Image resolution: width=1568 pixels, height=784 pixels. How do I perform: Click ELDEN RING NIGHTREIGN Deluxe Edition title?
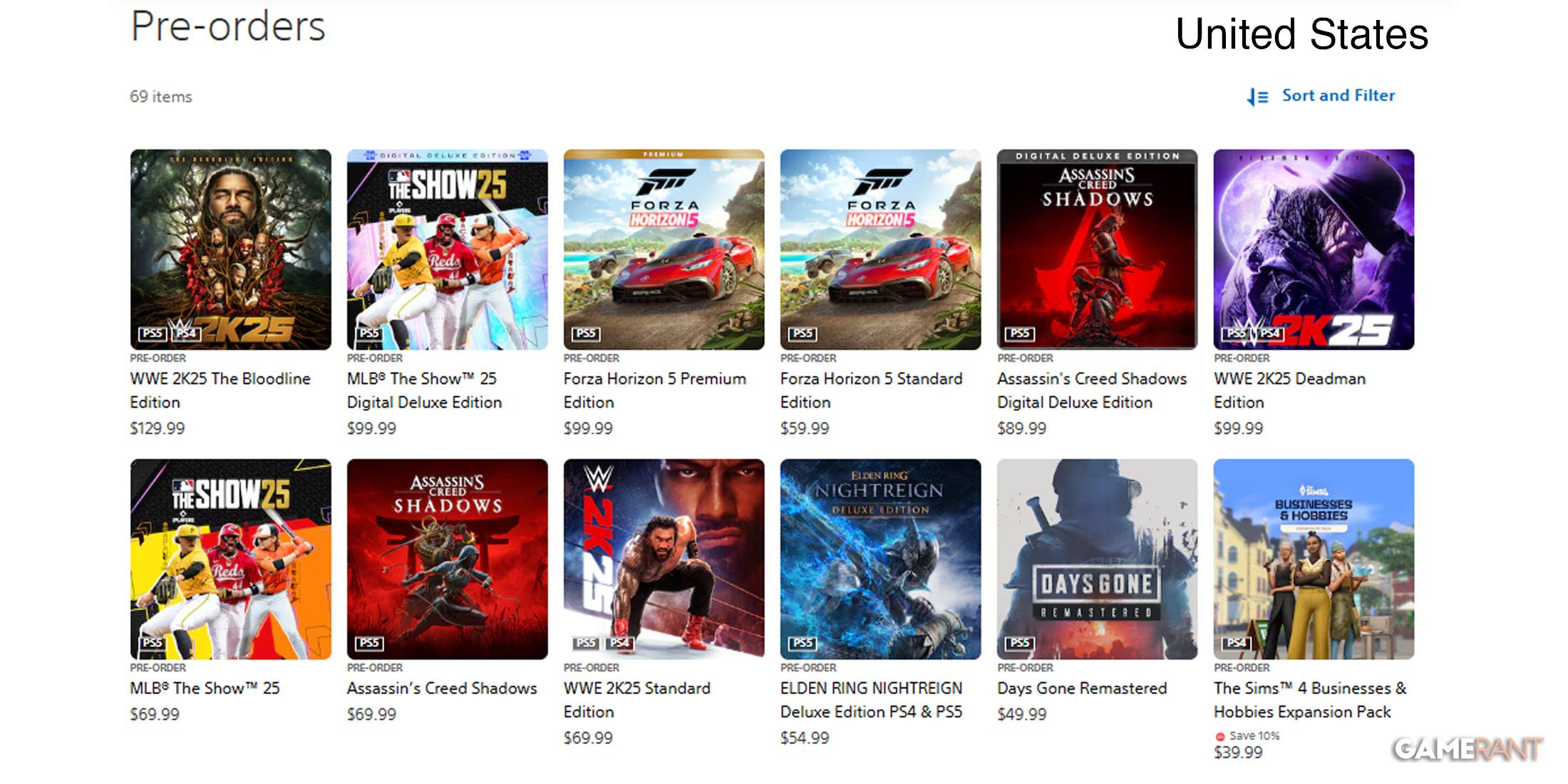[872, 700]
